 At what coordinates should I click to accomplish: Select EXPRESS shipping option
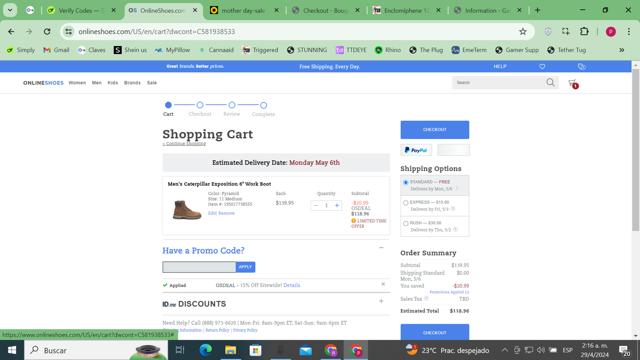(x=406, y=203)
